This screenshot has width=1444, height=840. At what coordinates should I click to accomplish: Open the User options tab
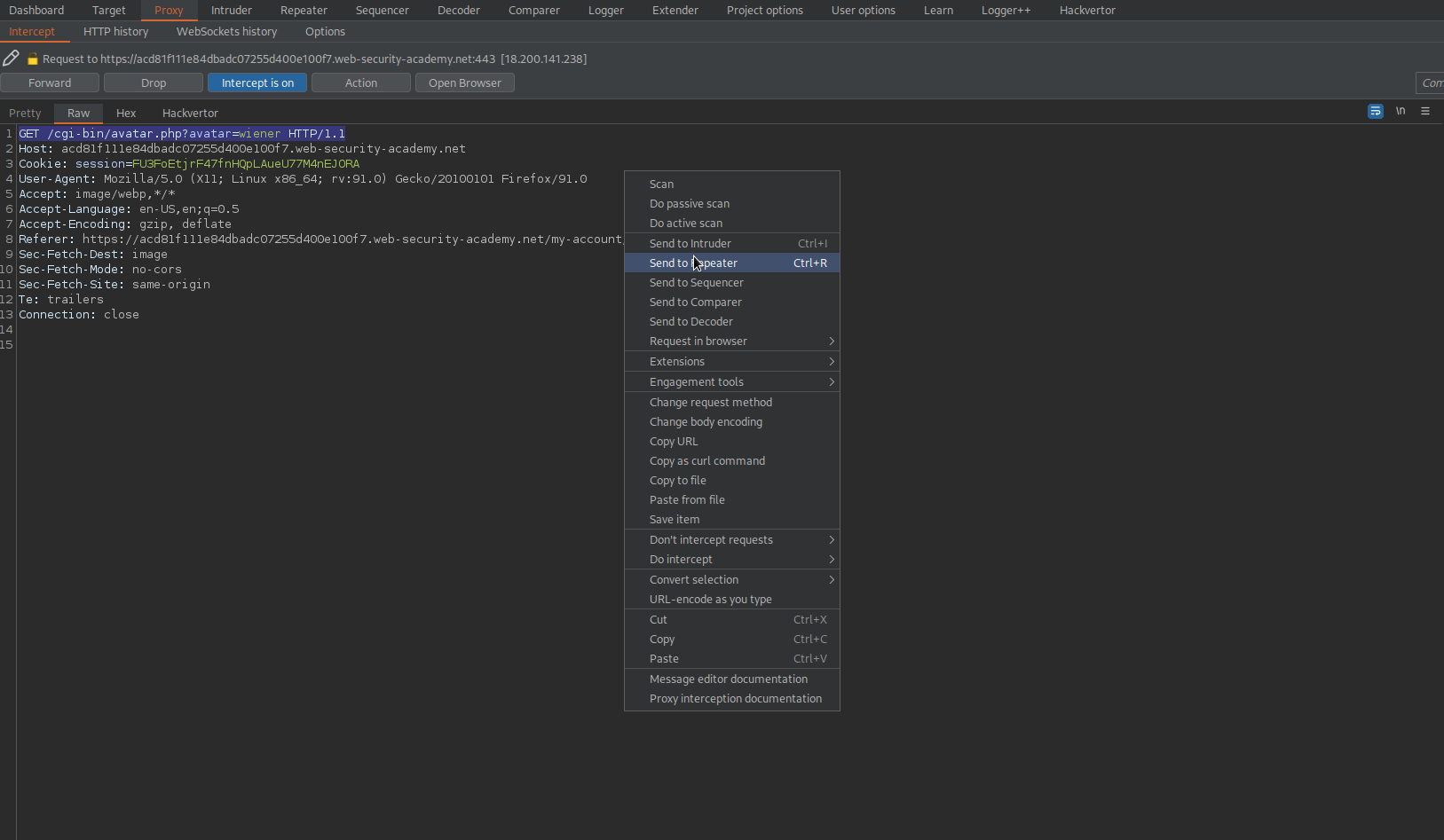[864, 10]
